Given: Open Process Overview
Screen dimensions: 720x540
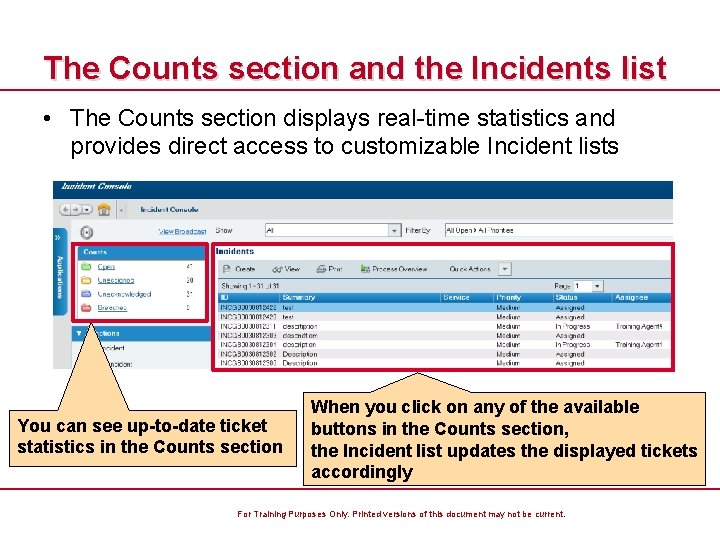Looking at the screenshot, I should (394, 269).
